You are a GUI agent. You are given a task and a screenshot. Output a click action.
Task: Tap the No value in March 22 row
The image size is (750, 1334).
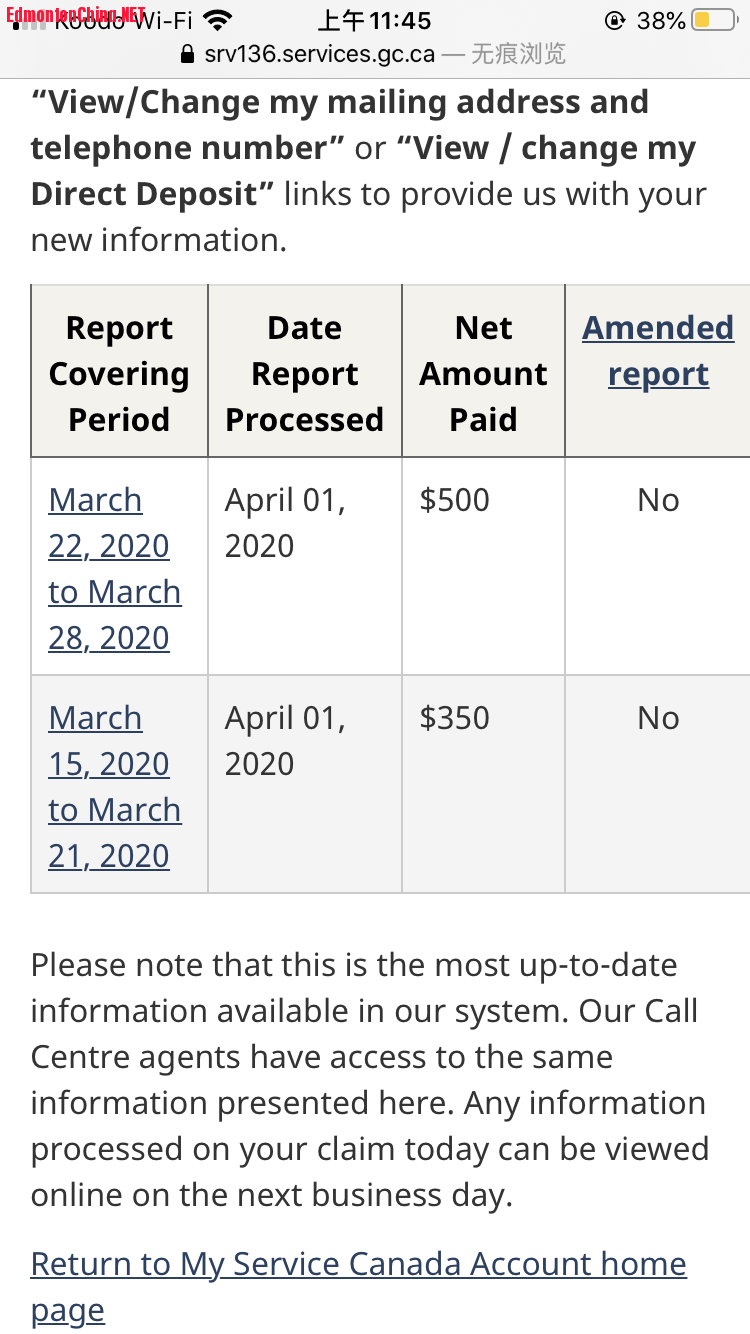pos(658,500)
